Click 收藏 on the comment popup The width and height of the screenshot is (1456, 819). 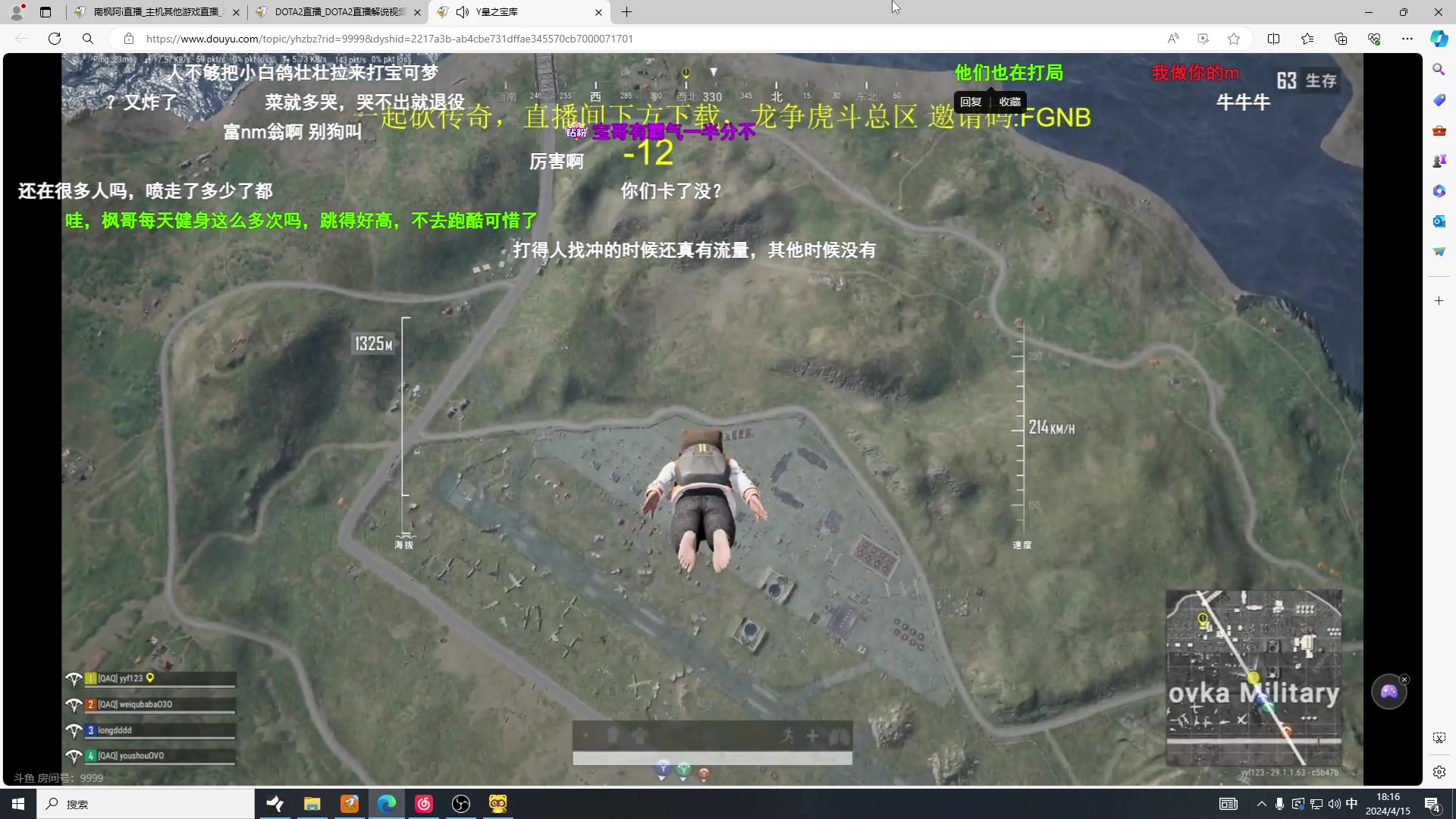[1009, 102]
